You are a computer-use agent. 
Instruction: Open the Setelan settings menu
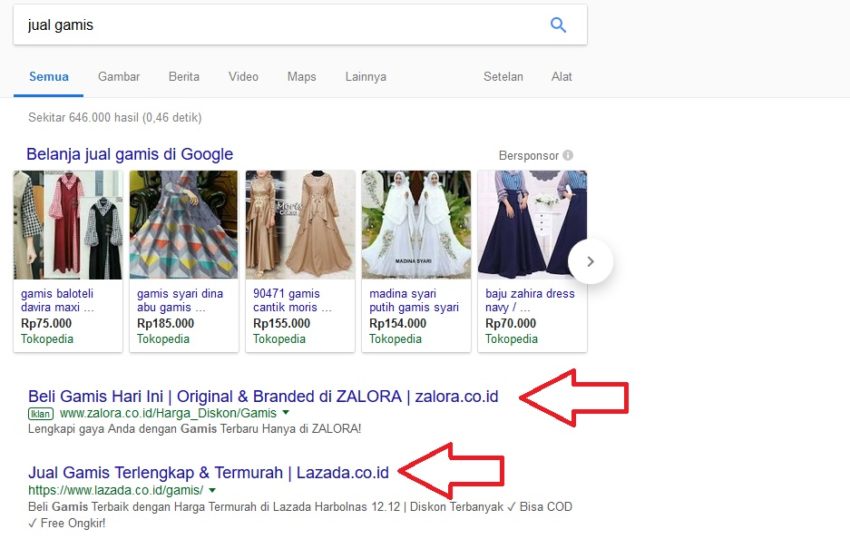coord(503,76)
